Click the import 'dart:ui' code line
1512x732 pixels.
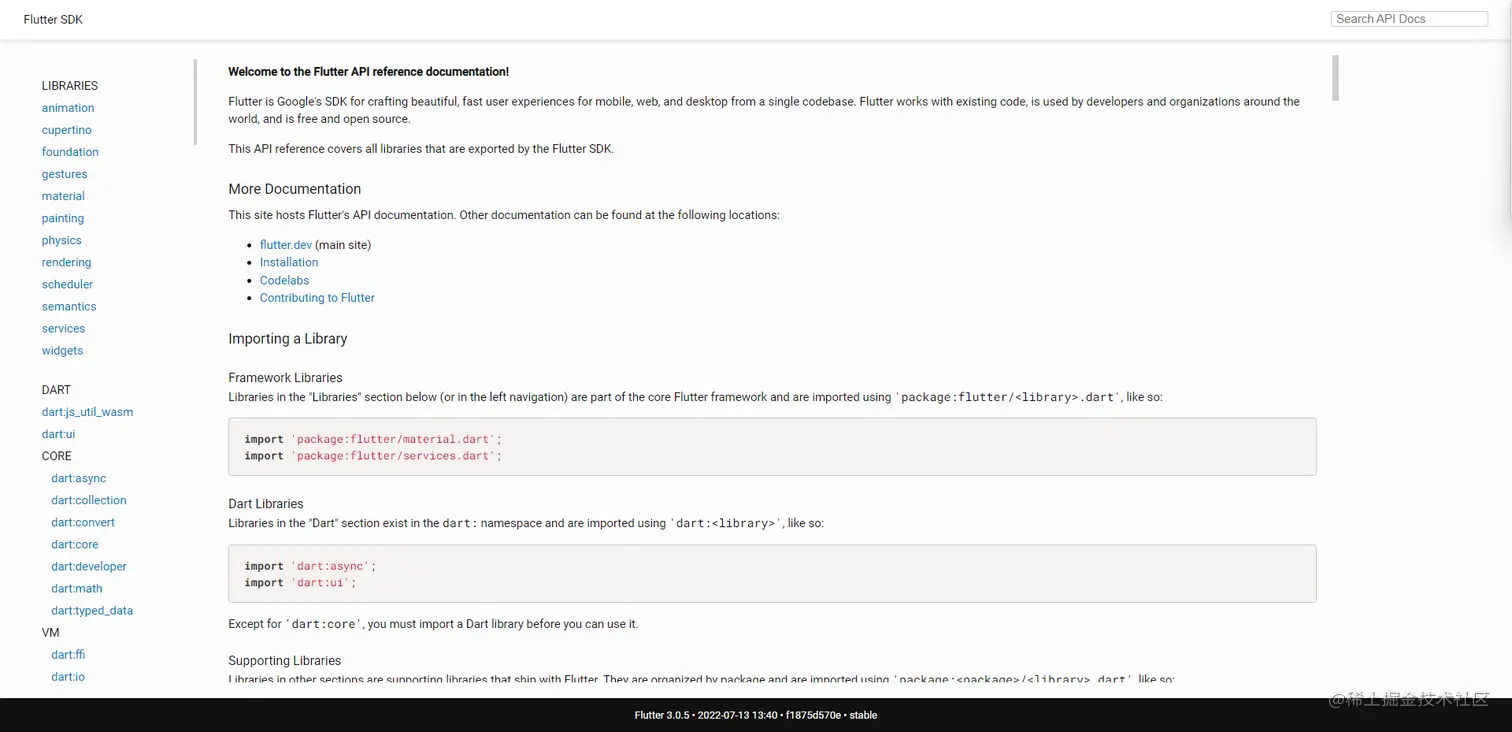[x=300, y=583]
